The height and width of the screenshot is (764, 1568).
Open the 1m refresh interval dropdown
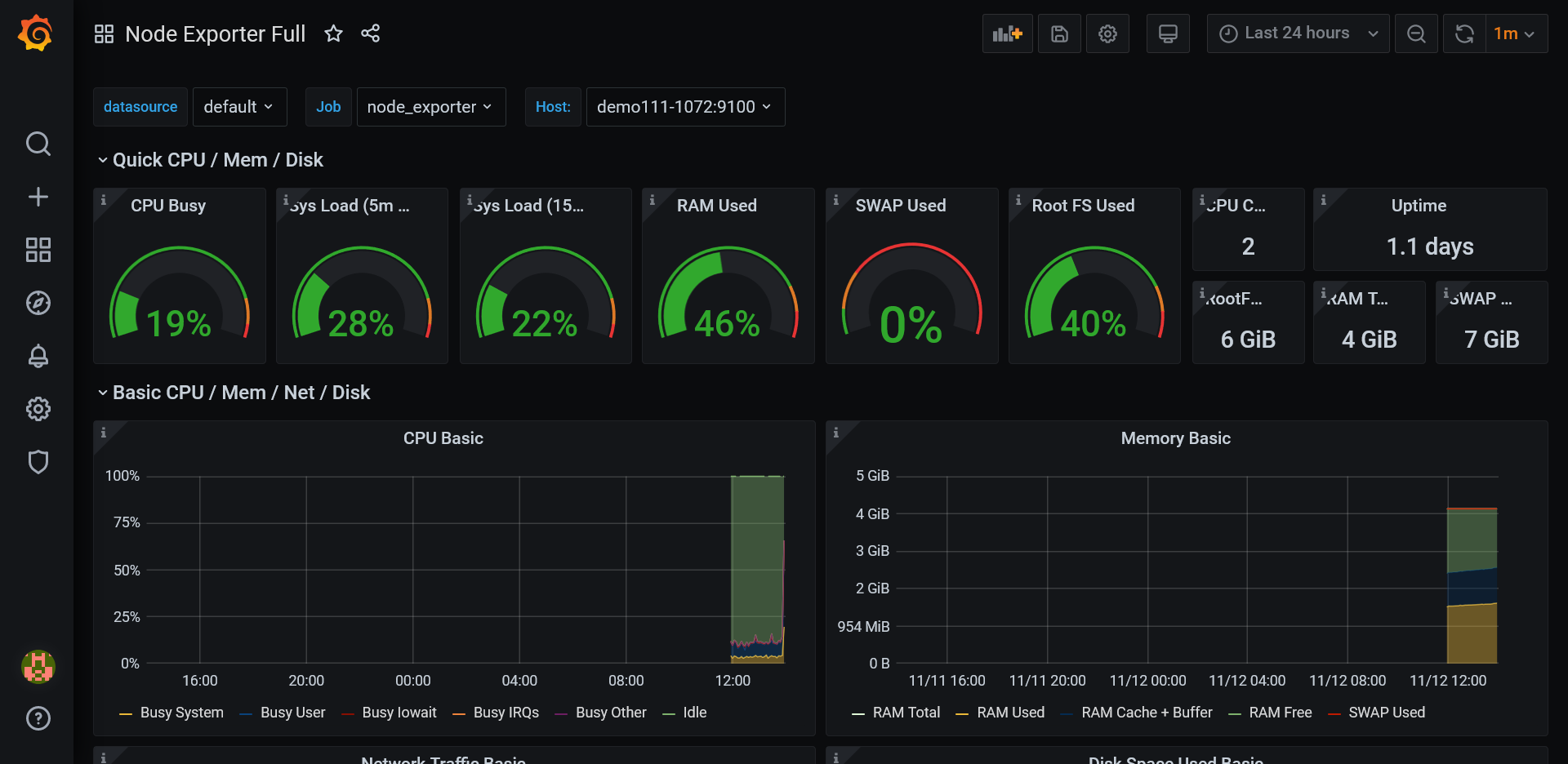coord(1515,33)
